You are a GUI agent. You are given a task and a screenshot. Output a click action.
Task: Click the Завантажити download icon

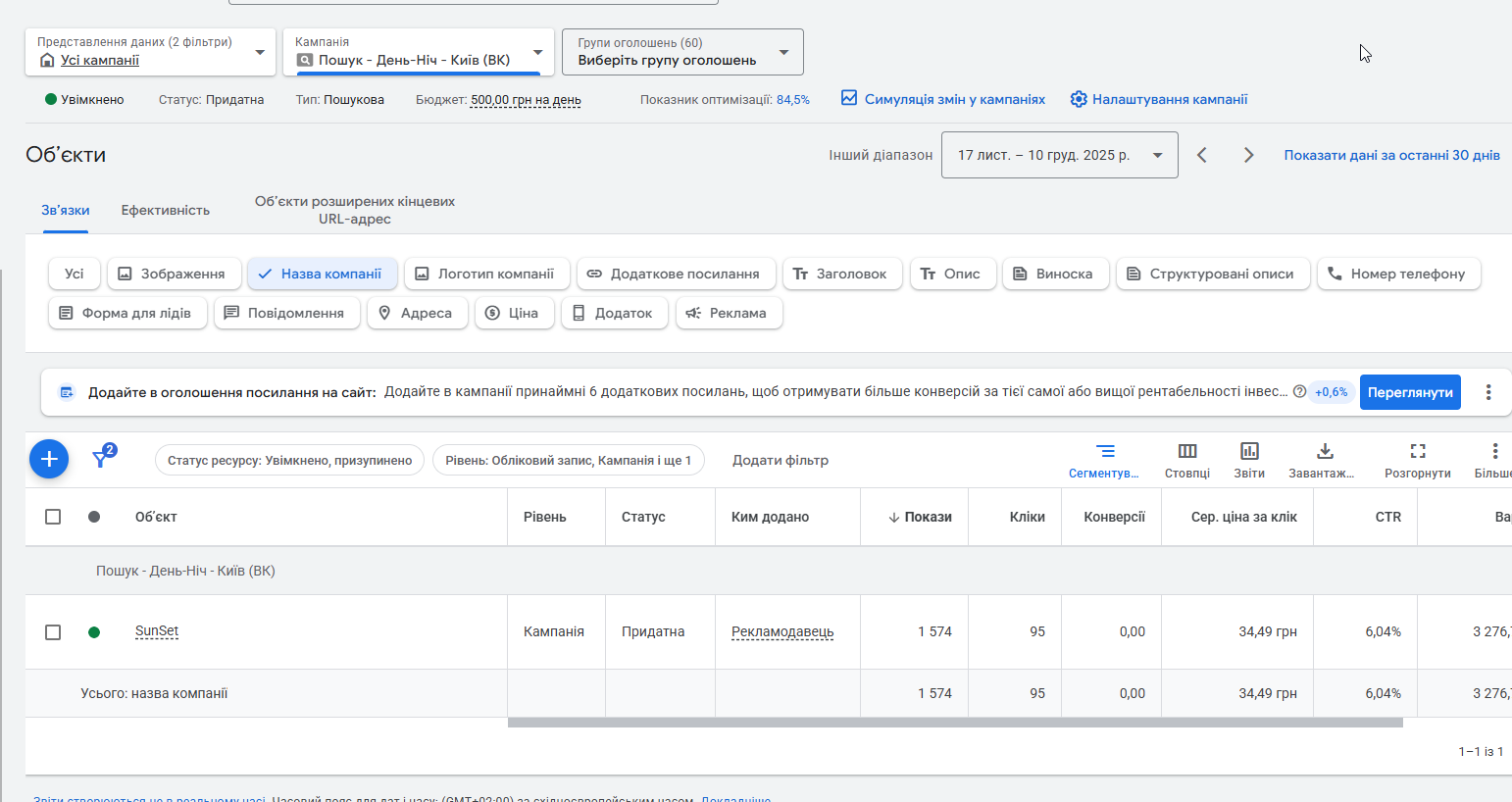[1325, 451]
